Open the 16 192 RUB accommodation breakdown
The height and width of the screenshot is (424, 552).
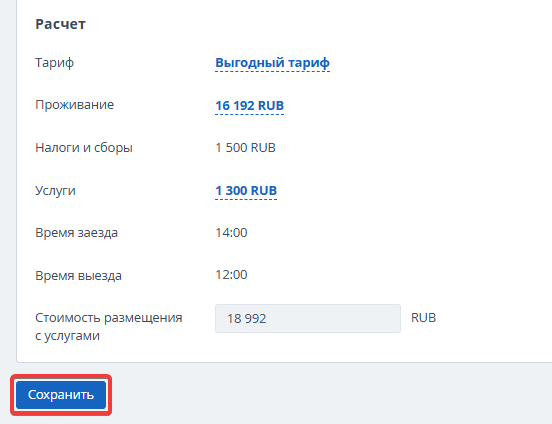(250, 105)
